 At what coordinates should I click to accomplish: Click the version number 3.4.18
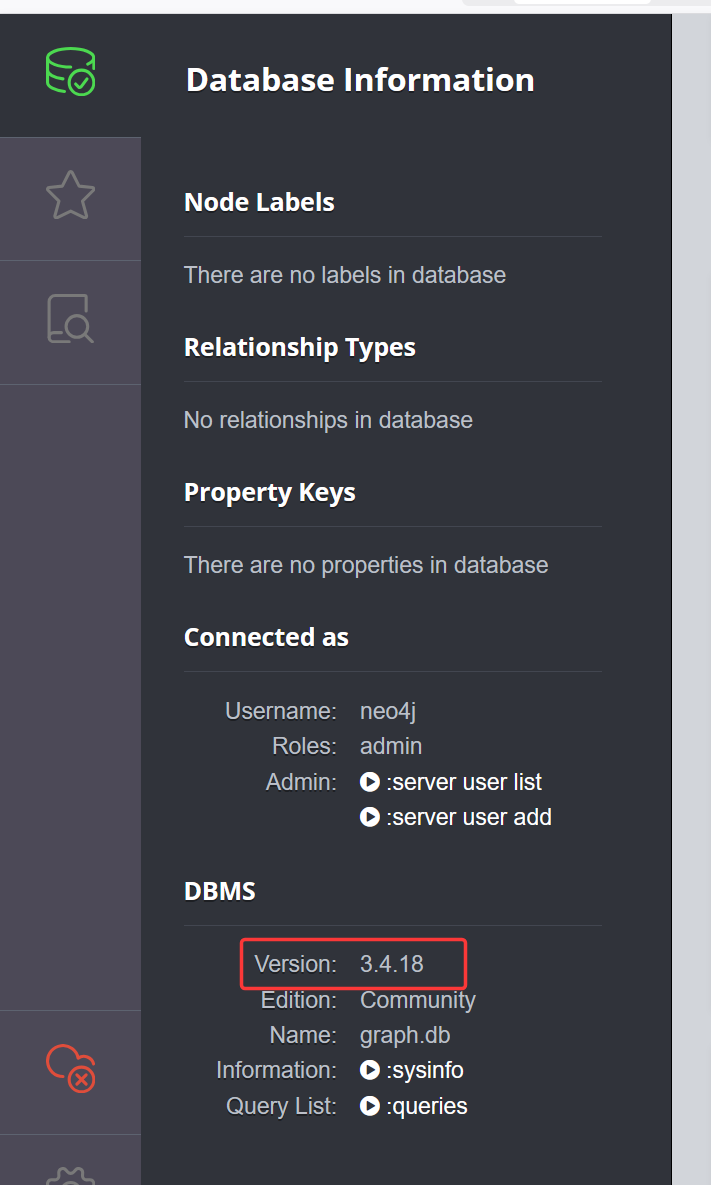click(x=392, y=964)
